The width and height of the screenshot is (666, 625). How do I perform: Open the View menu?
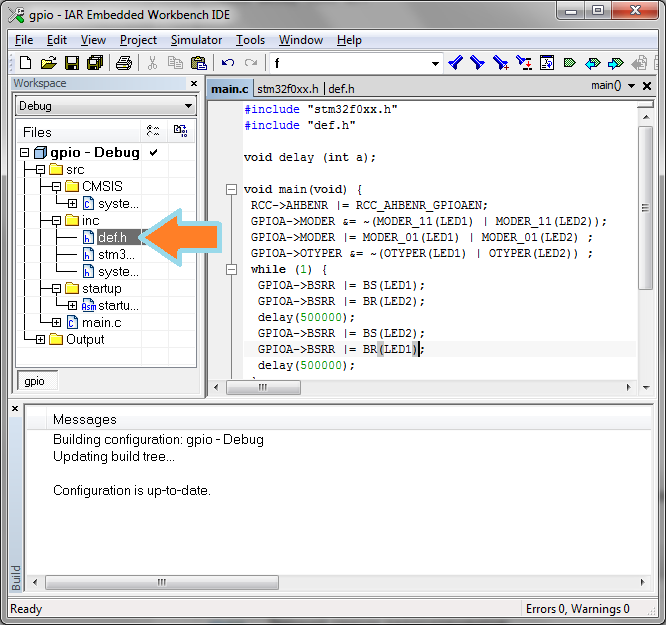(93, 40)
